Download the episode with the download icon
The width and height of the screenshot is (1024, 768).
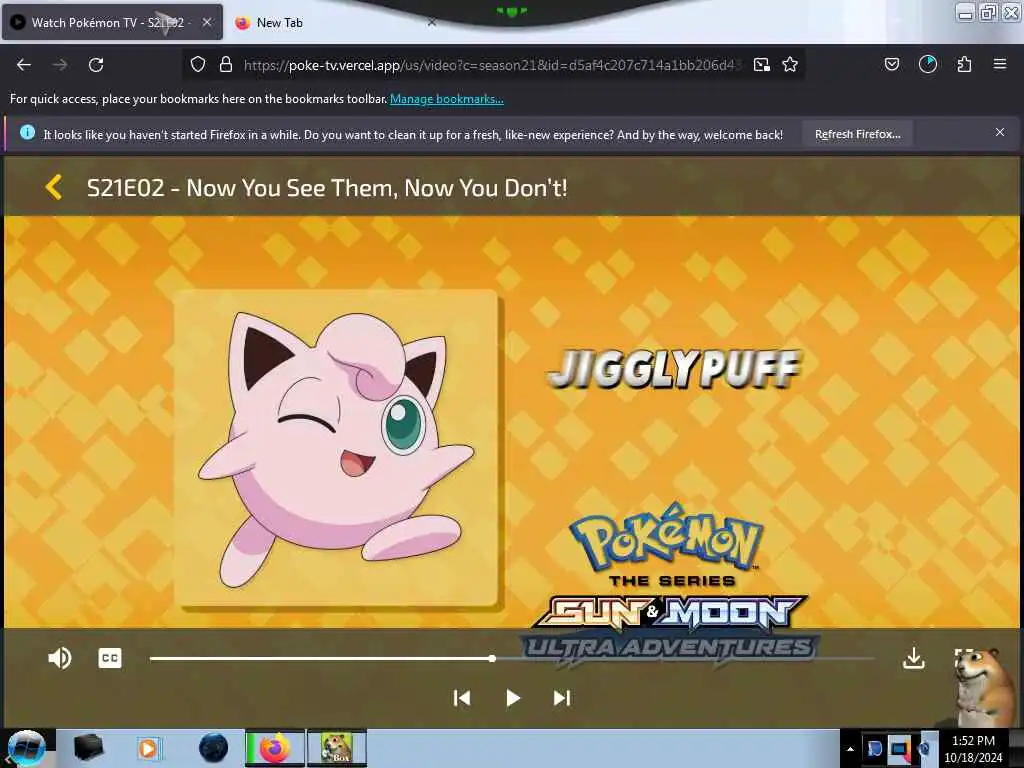(914, 658)
